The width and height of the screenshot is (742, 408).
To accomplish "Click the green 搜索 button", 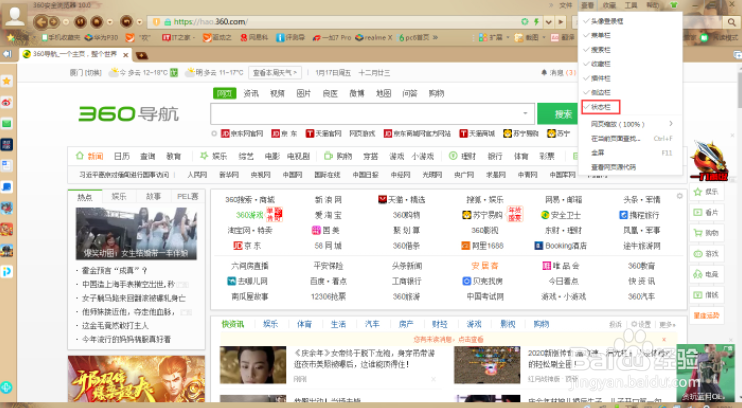I will (562, 114).
